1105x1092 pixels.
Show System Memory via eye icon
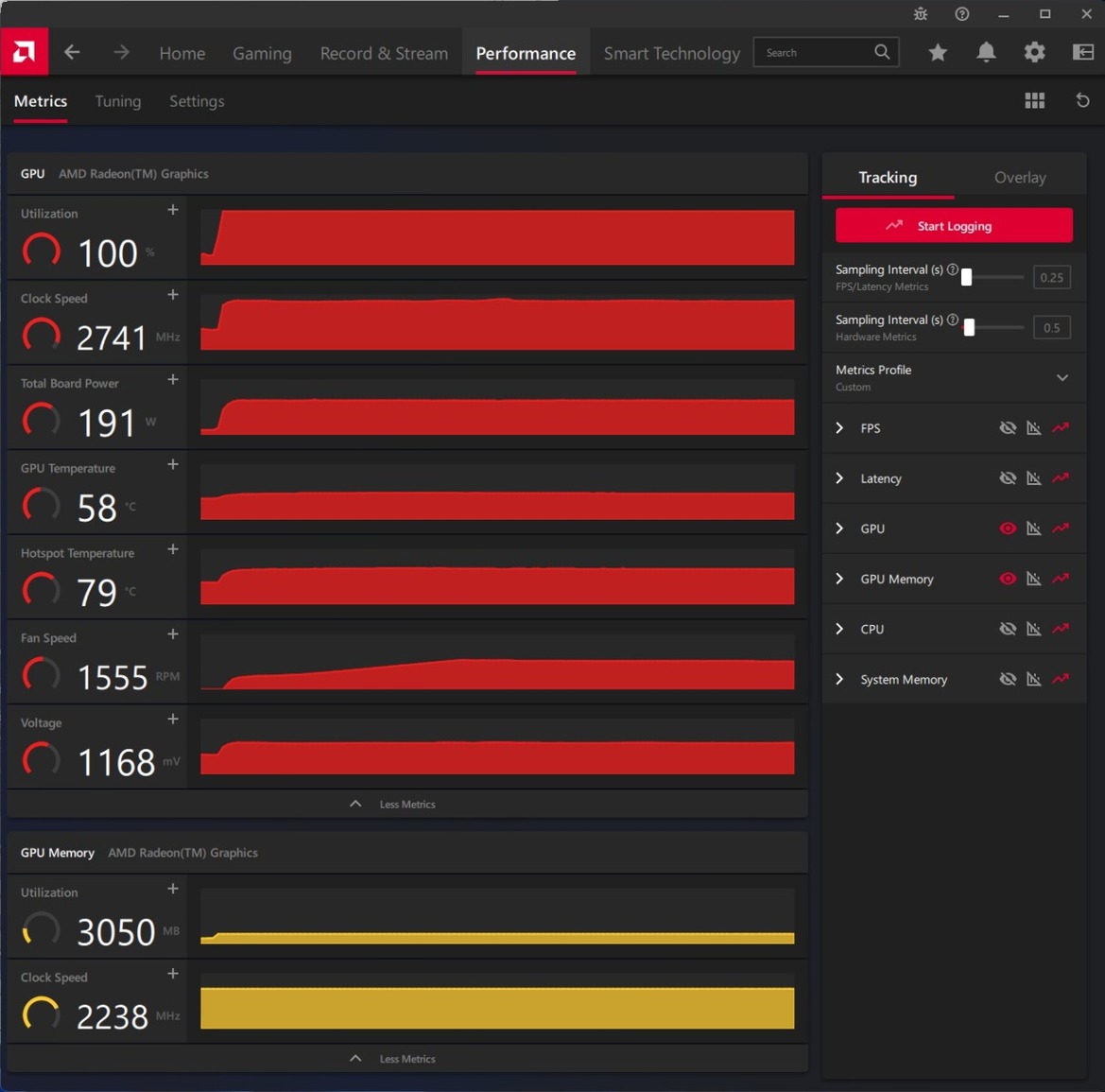(x=1008, y=679)
